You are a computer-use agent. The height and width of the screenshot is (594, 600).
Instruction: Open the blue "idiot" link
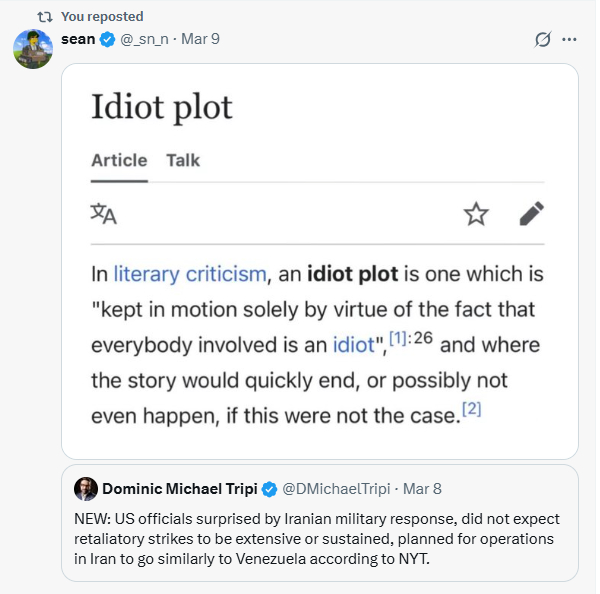tap(353, 345)
